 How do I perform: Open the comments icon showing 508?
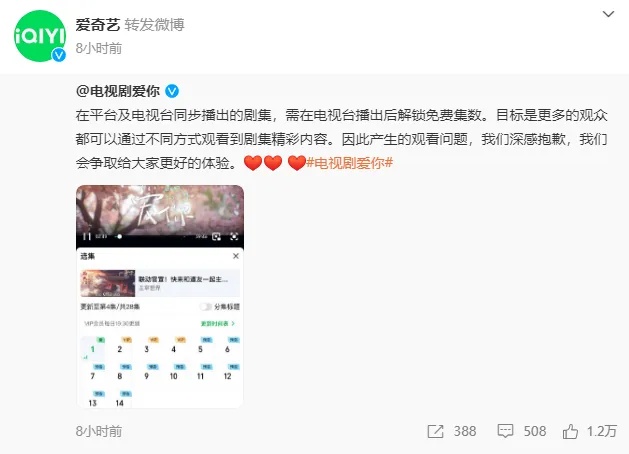click(505, 431)
